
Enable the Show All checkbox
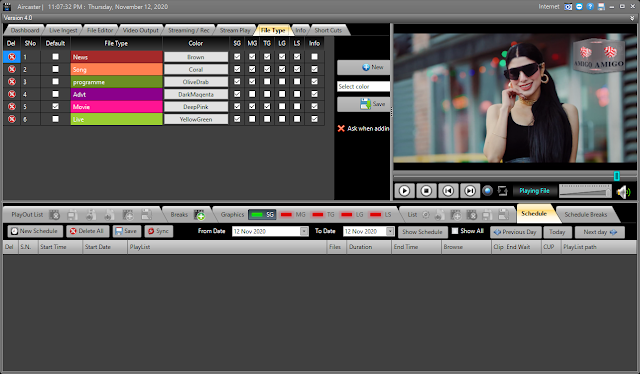click(x=455, y=231)
